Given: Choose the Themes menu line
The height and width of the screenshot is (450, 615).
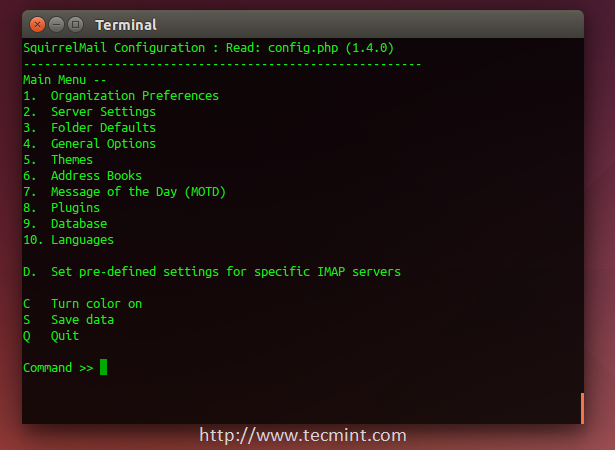Looking at the screenshot, I should pyautogui.click(x=71, y=160).
